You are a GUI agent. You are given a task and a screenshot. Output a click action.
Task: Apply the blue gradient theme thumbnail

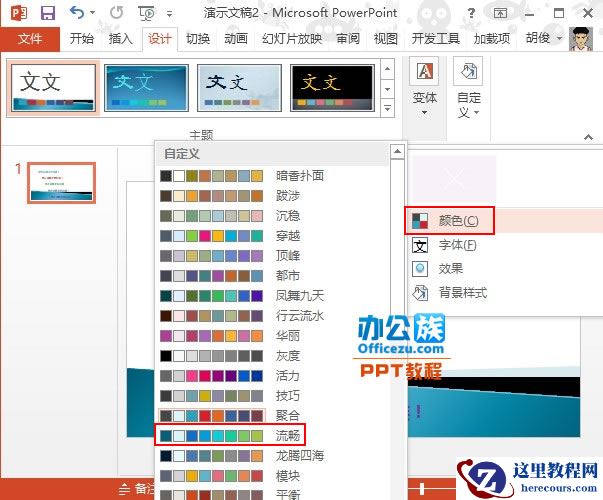147,88
